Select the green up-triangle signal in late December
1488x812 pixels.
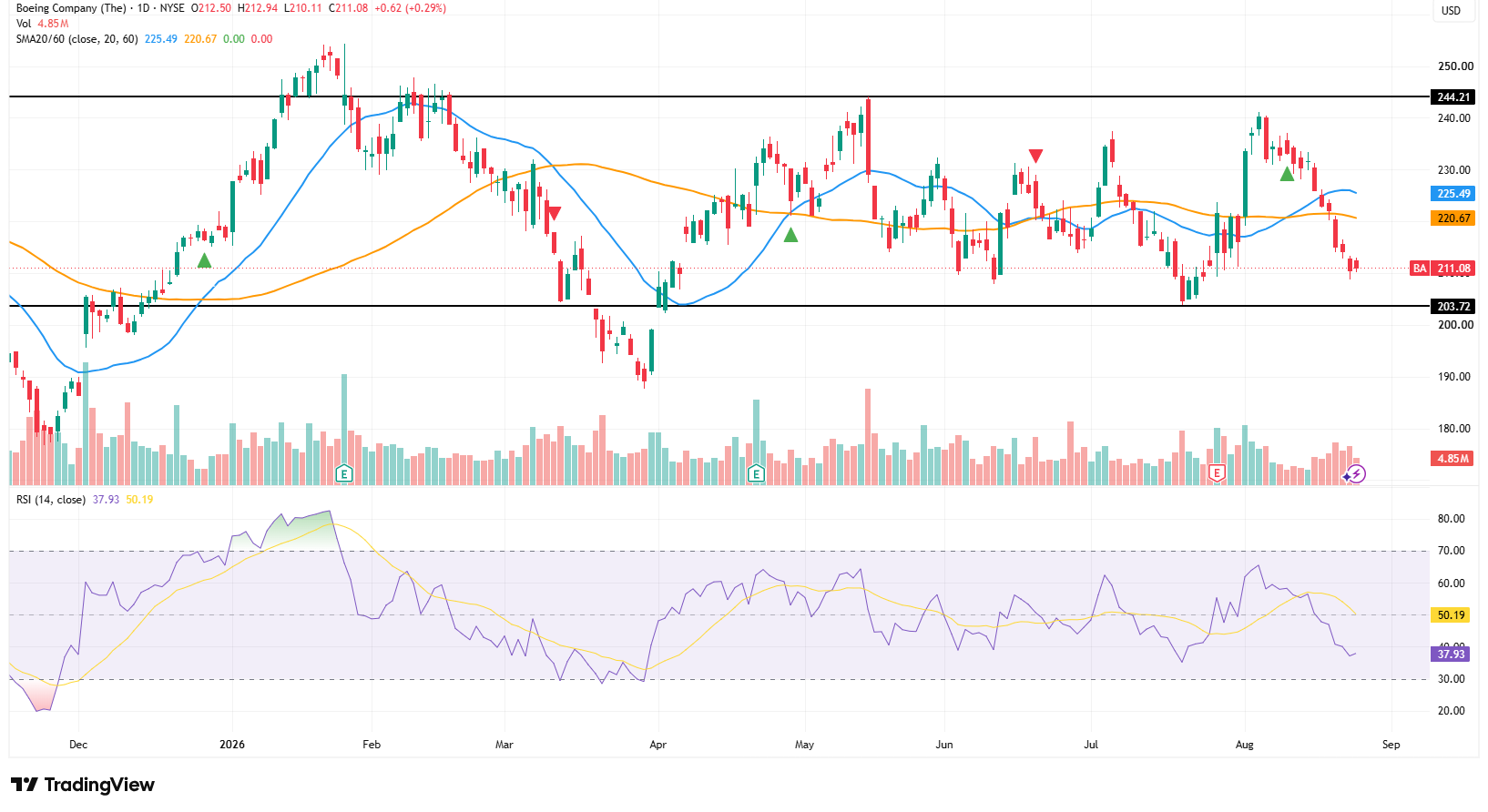tap(204, 261)
